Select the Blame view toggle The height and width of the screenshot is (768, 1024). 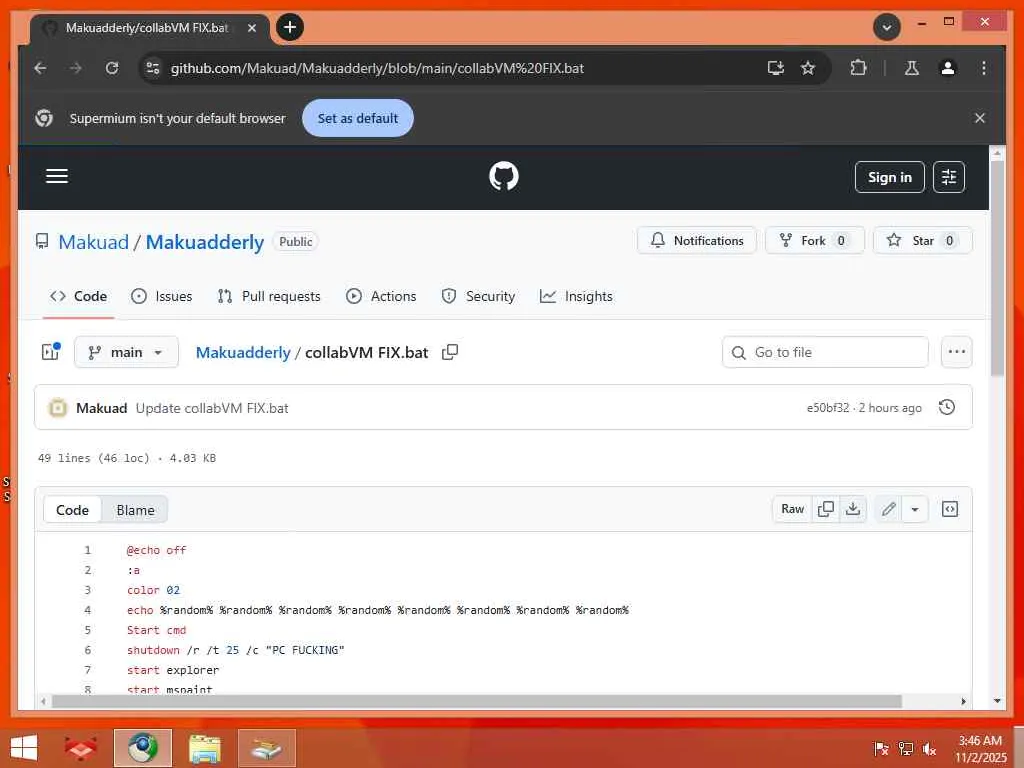(135, 510)
